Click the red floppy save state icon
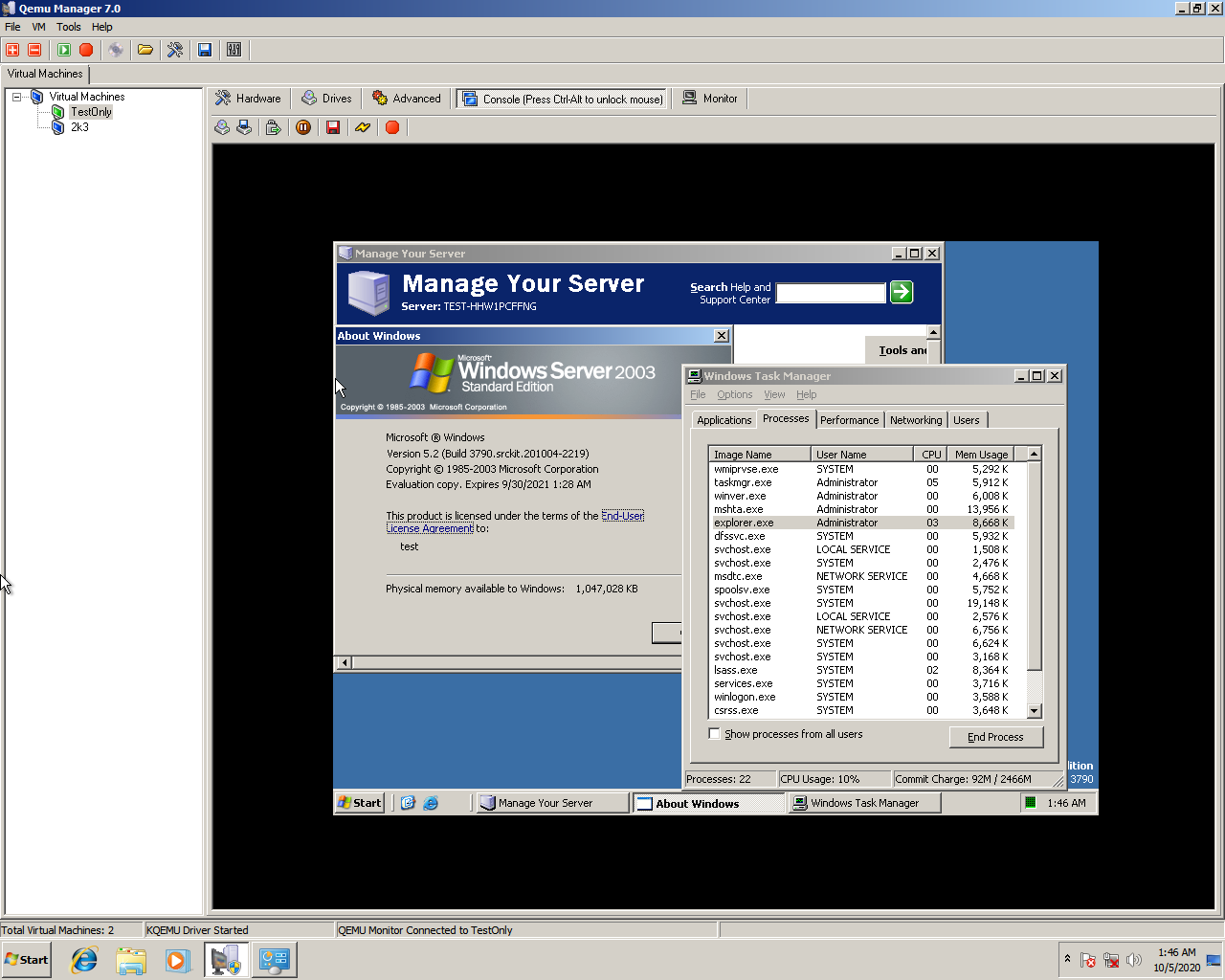This screenshot has height=980, width=1225. pos(333,127)
